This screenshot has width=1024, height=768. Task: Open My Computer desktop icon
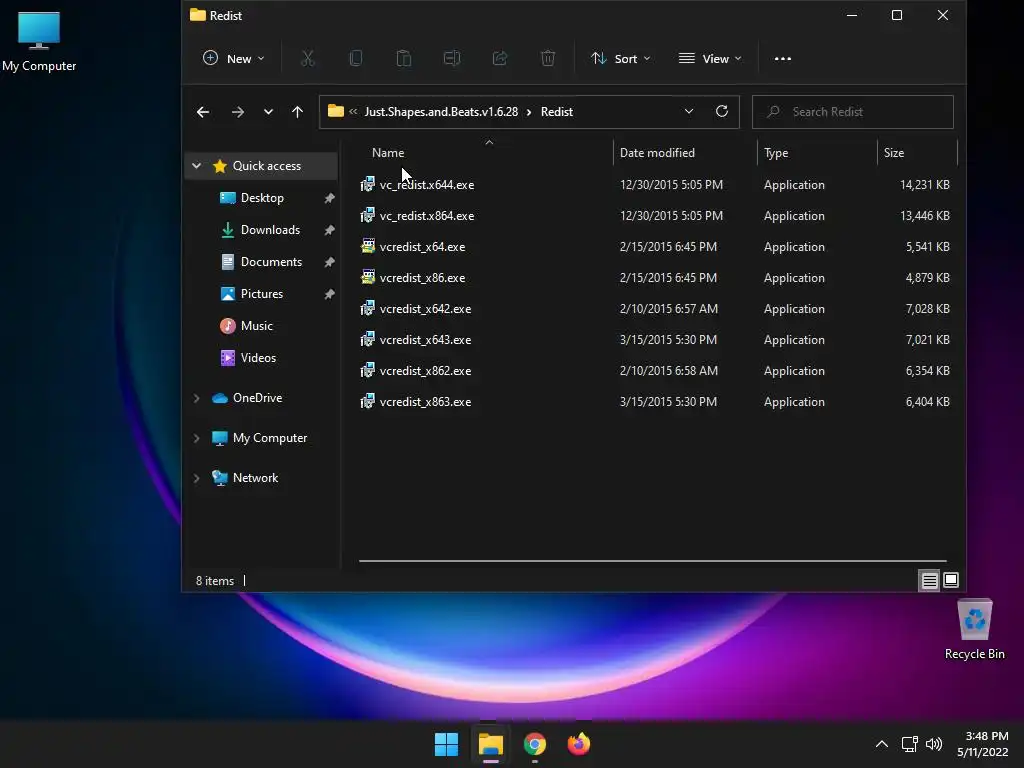tap(39, 41)
